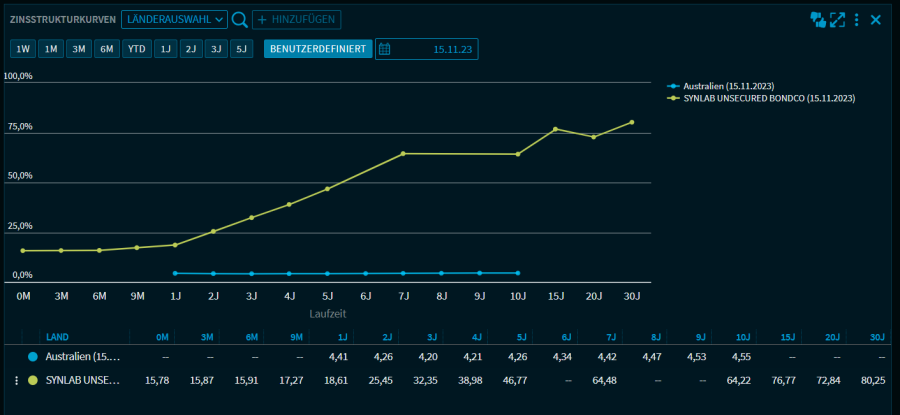
Task: Expand the widget to fullscreen
Action: (x=838, y=19)
